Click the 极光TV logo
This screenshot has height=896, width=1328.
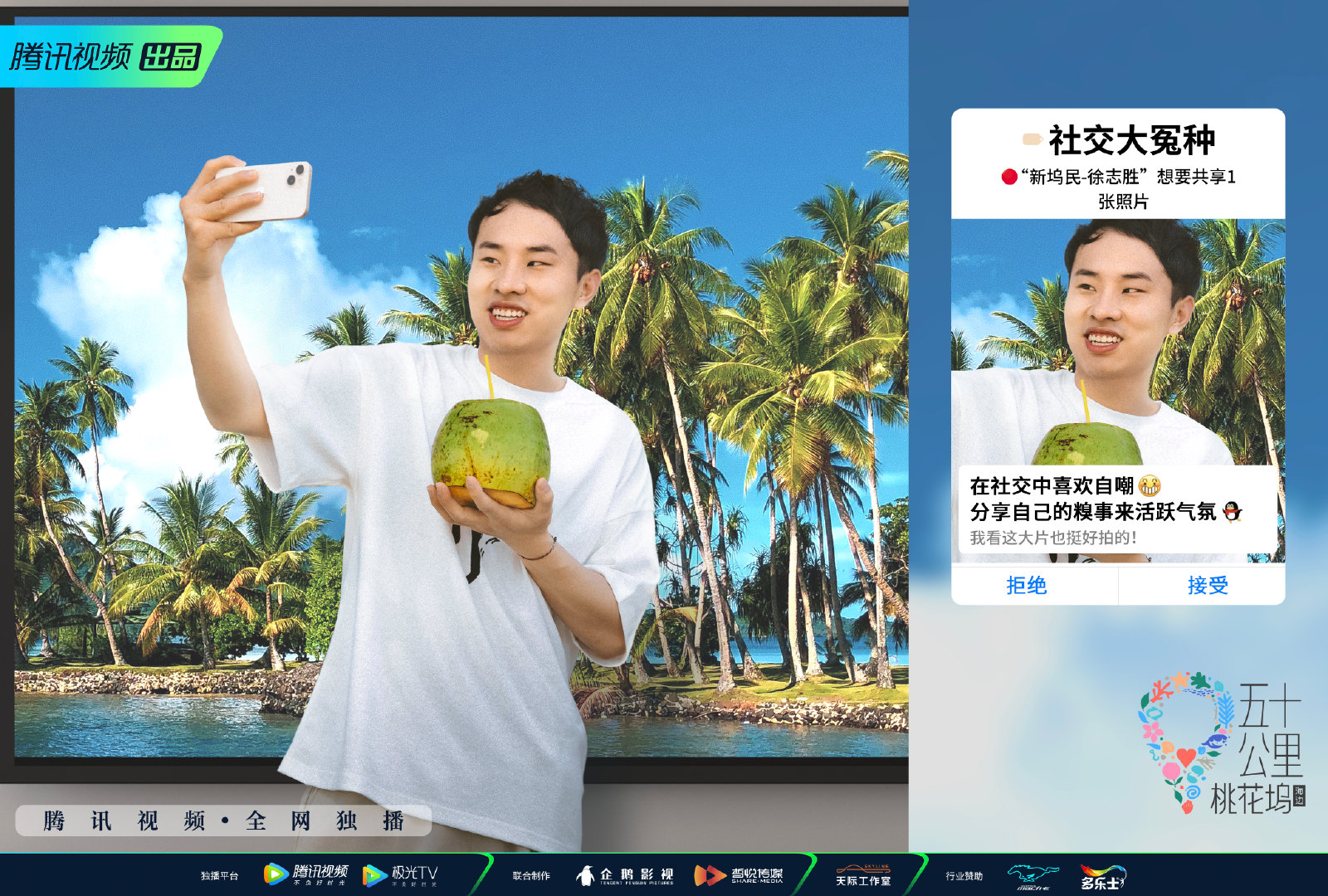(x=400, y=874)
